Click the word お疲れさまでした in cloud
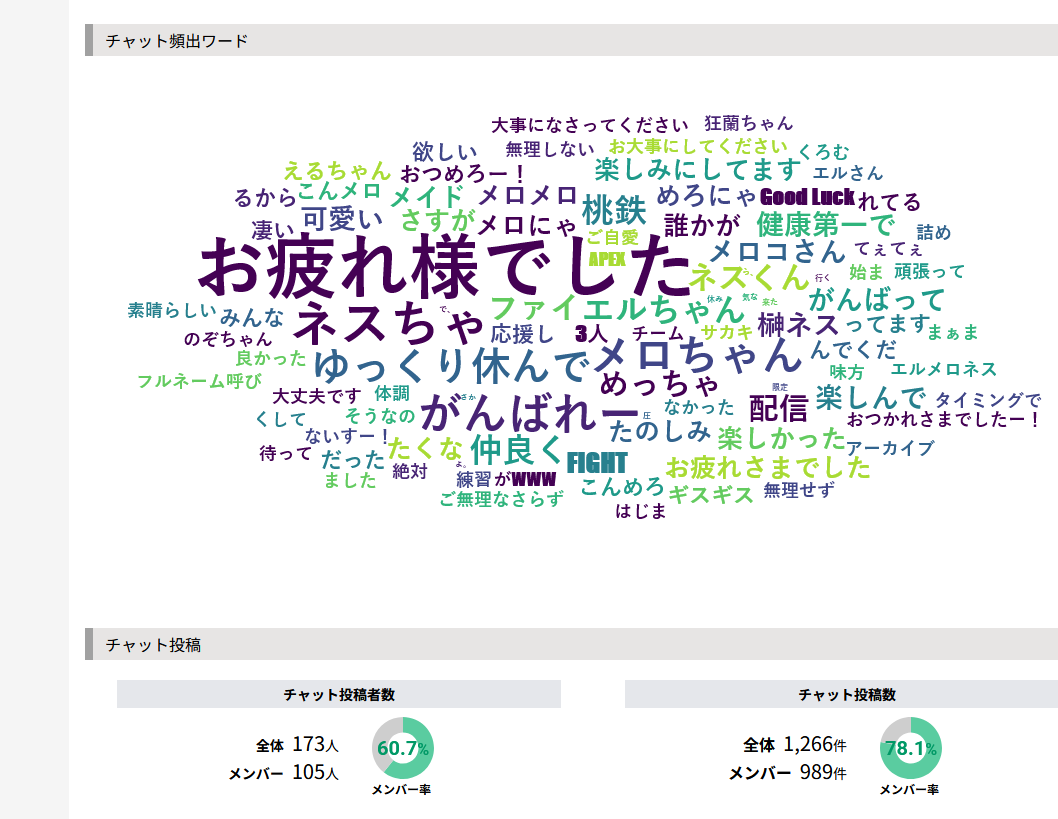 (768, 468)
